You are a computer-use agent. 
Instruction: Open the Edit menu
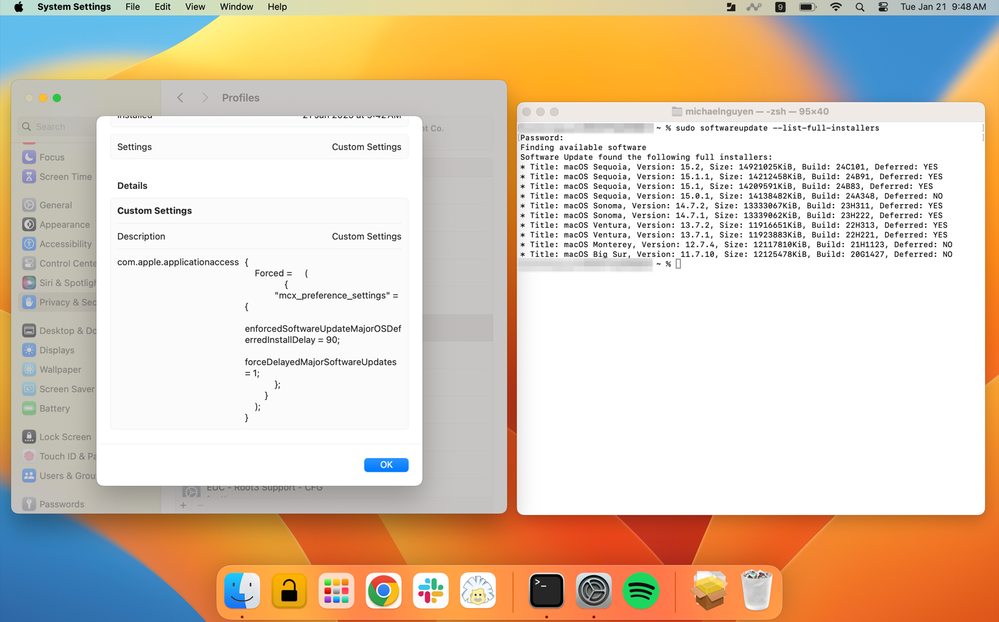tap(162, 7)
